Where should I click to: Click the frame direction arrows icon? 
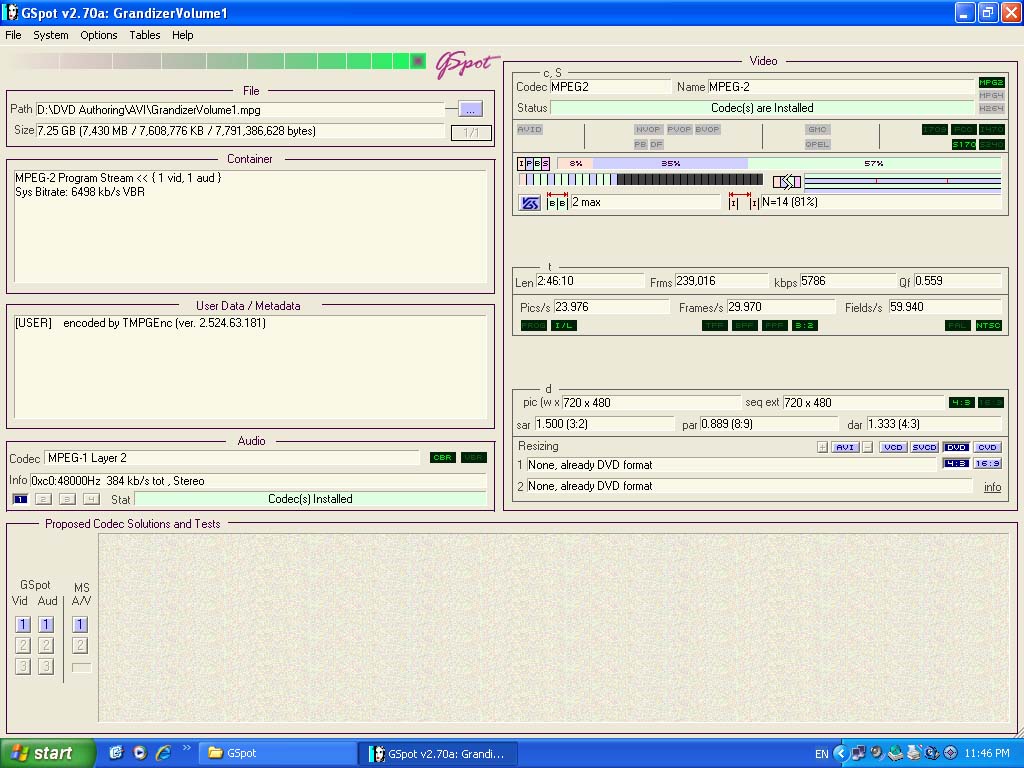click(786, 182)
